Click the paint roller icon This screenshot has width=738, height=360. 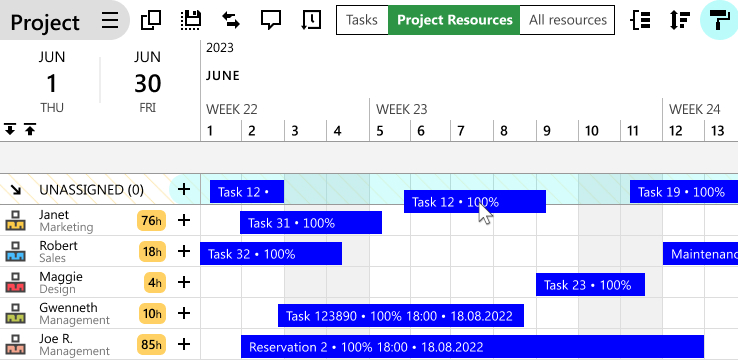coord(719,20)
